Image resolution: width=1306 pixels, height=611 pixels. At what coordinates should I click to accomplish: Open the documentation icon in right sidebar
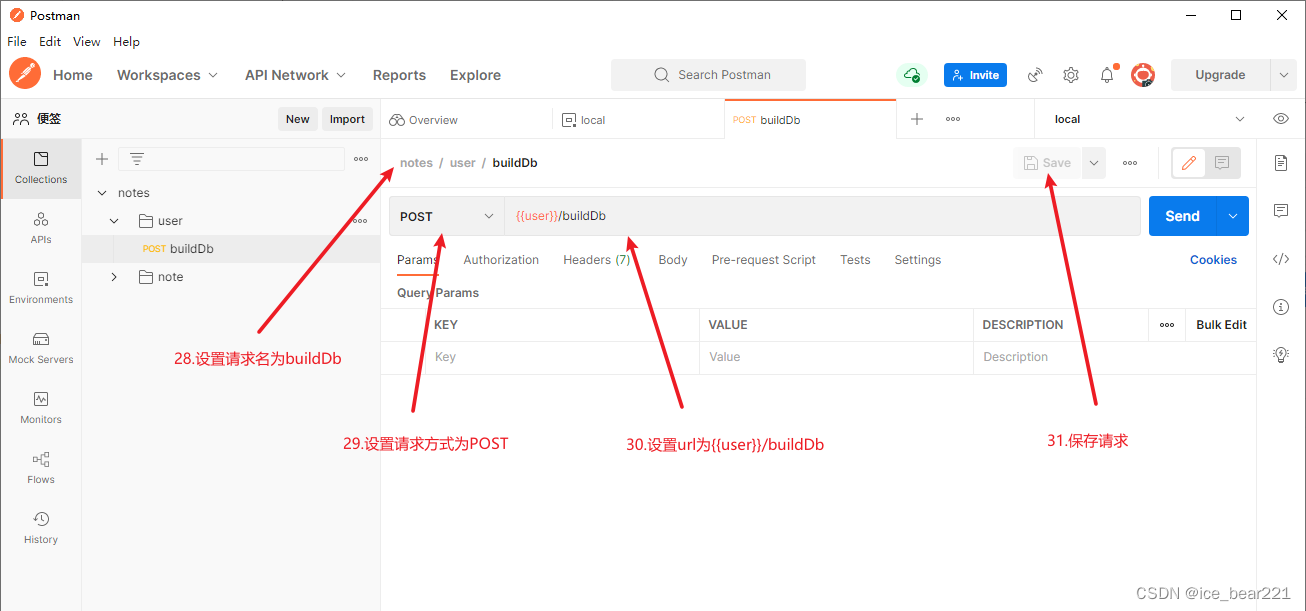1281,163
